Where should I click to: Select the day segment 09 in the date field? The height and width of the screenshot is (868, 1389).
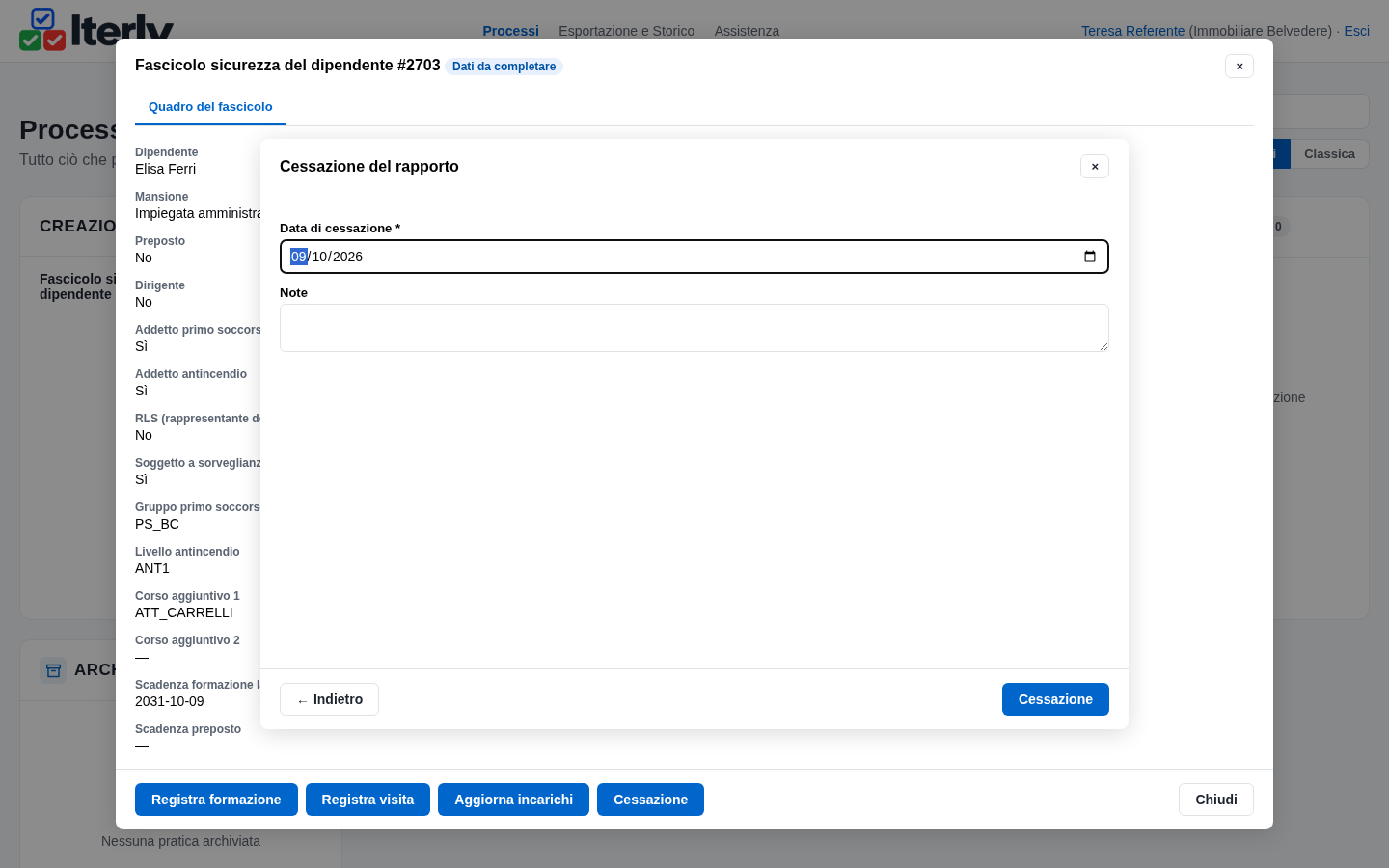click(x=299, y=257)
